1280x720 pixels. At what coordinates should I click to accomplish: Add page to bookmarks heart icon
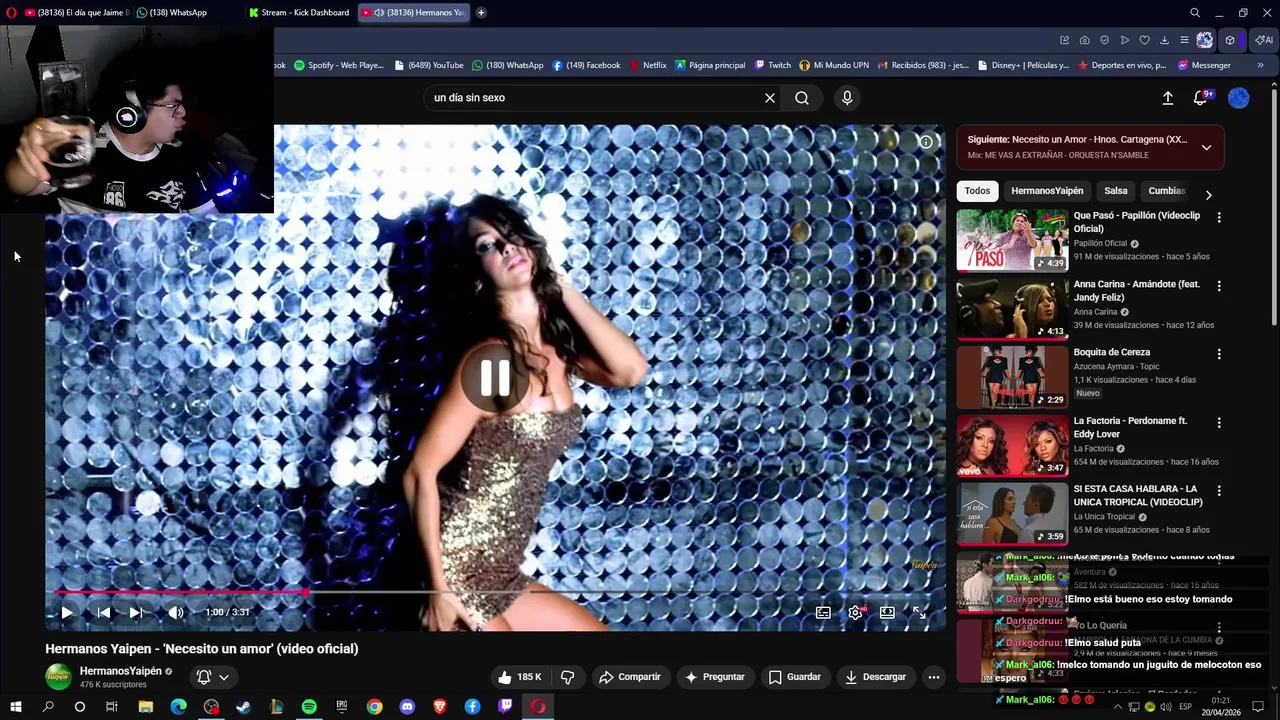tap(1145, 40)
